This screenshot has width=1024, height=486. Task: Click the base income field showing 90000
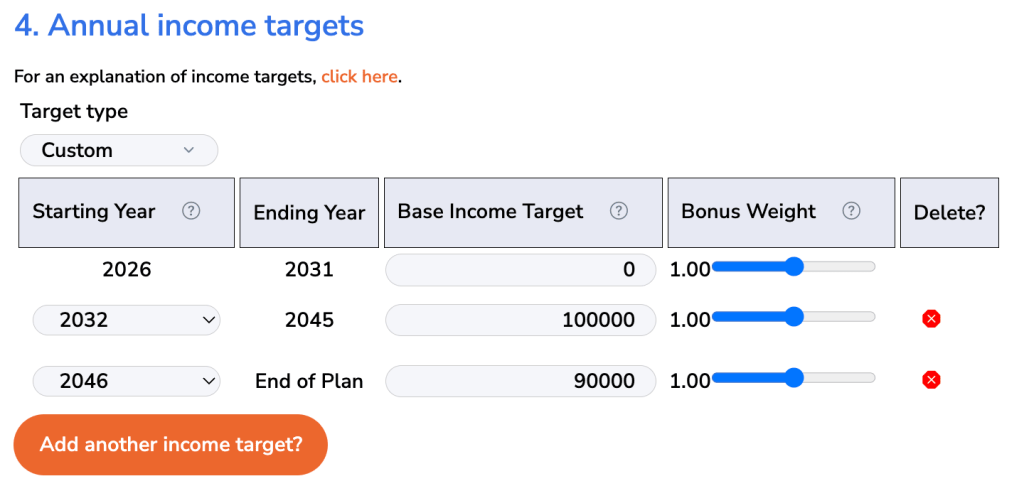pyautogui.click(x=520, y=381)
